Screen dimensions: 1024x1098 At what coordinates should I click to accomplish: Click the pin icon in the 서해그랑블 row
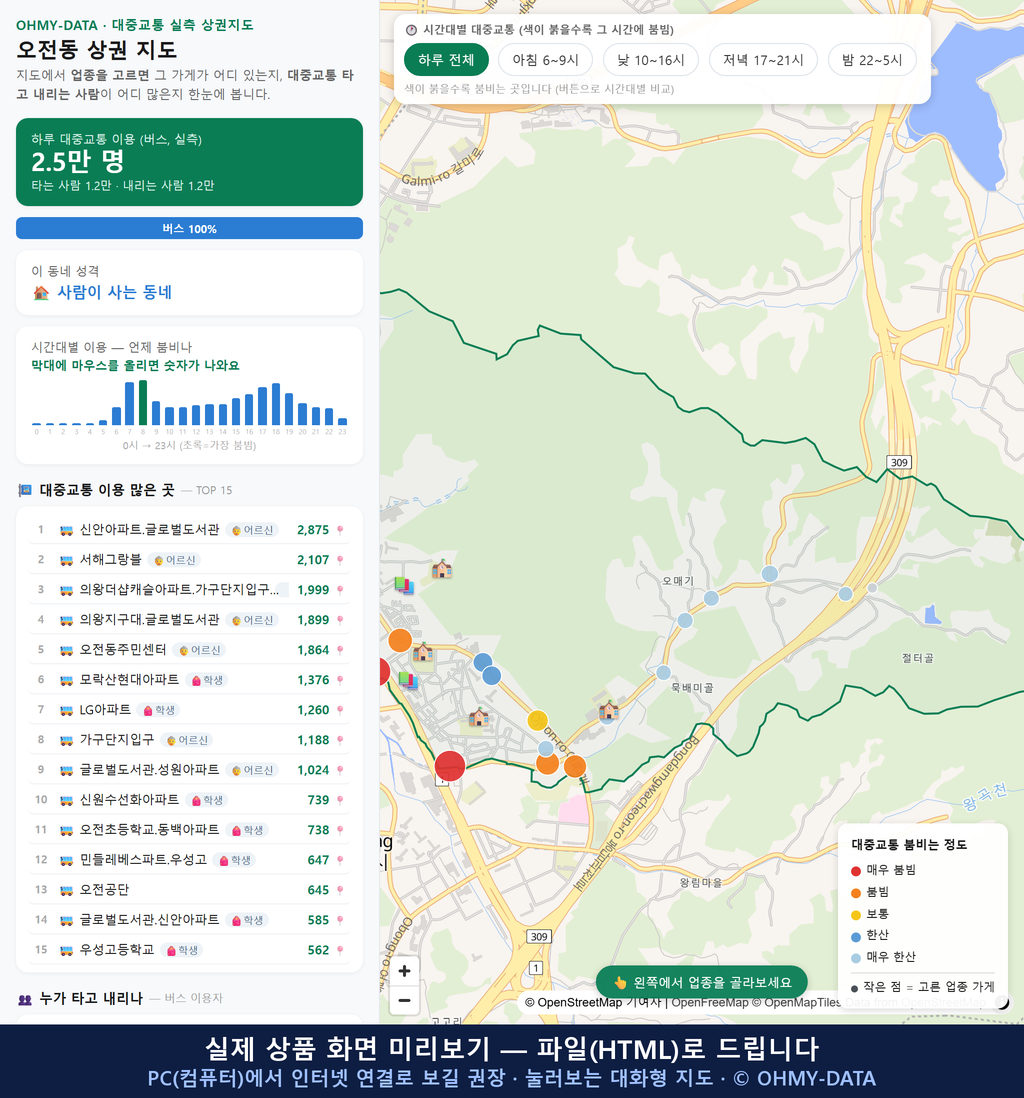(340, 560)
